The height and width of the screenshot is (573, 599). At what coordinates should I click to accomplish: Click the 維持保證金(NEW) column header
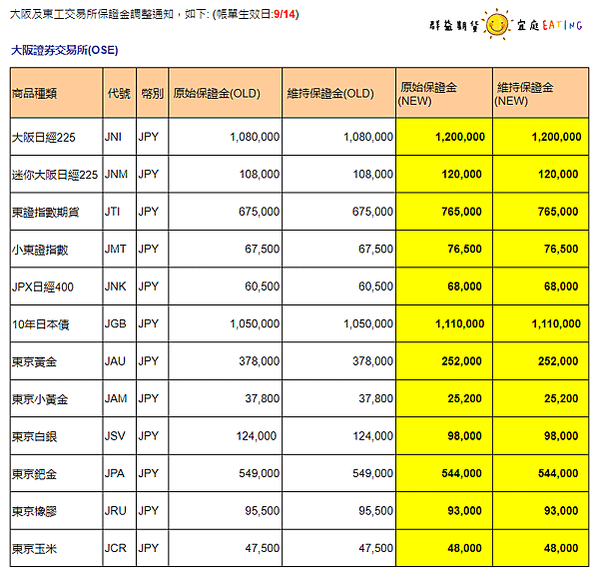click(x=541, y=93)
